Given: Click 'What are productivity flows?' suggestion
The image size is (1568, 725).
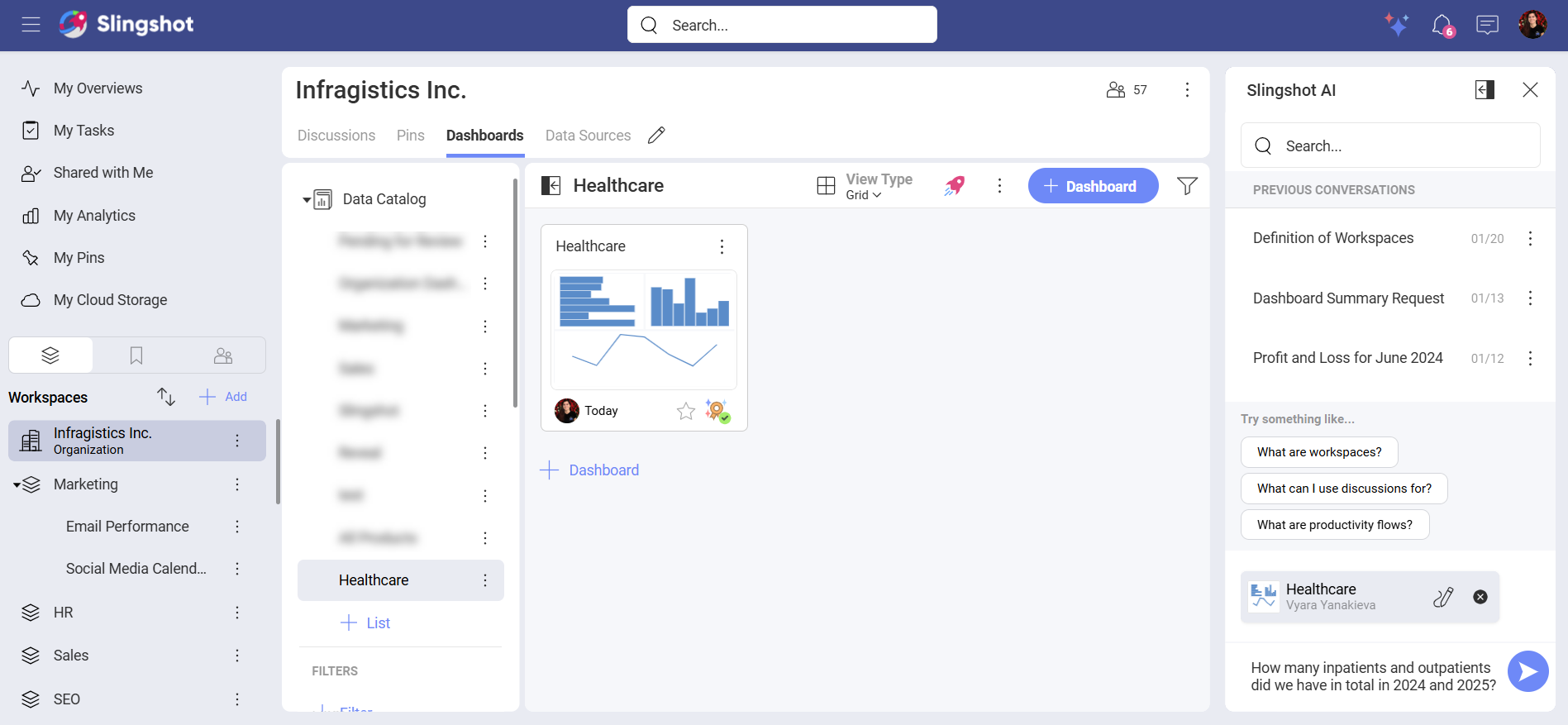Looking at the screenshot, I should coord(1335,525).
